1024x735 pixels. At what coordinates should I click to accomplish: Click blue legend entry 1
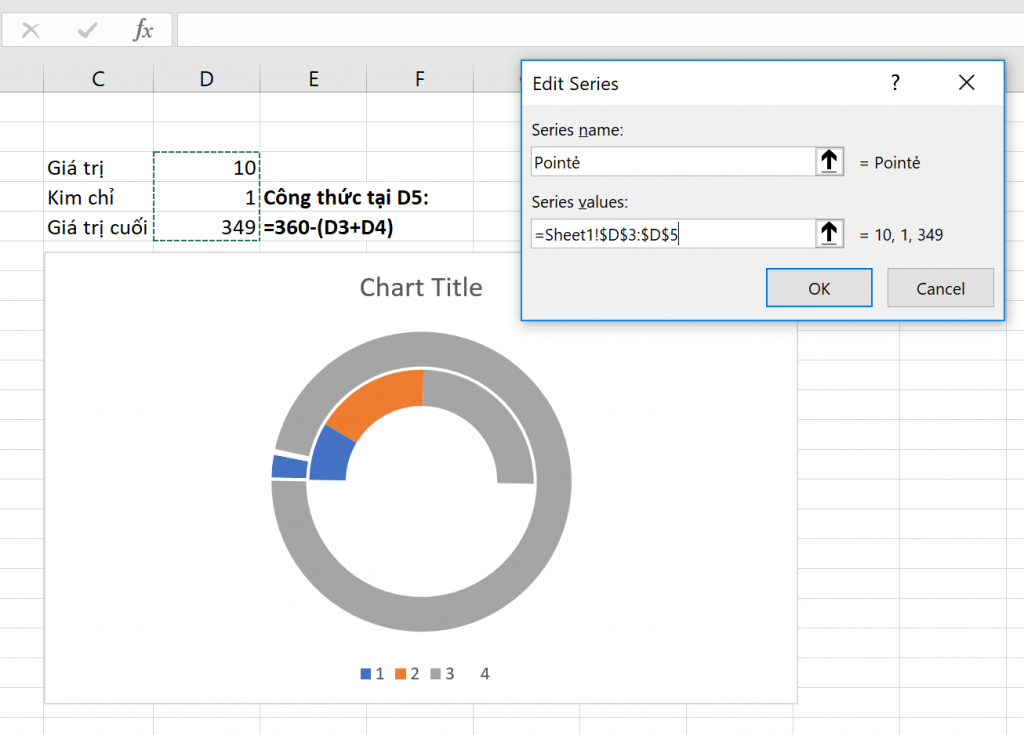point(372,674)
